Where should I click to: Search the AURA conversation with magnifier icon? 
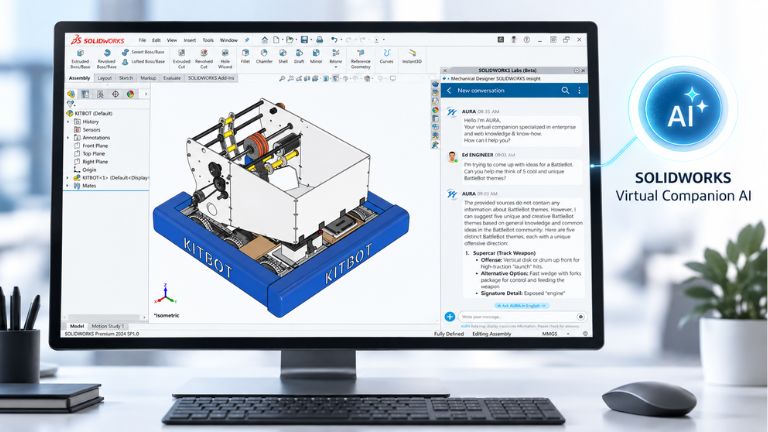click(x=565, y=91)
